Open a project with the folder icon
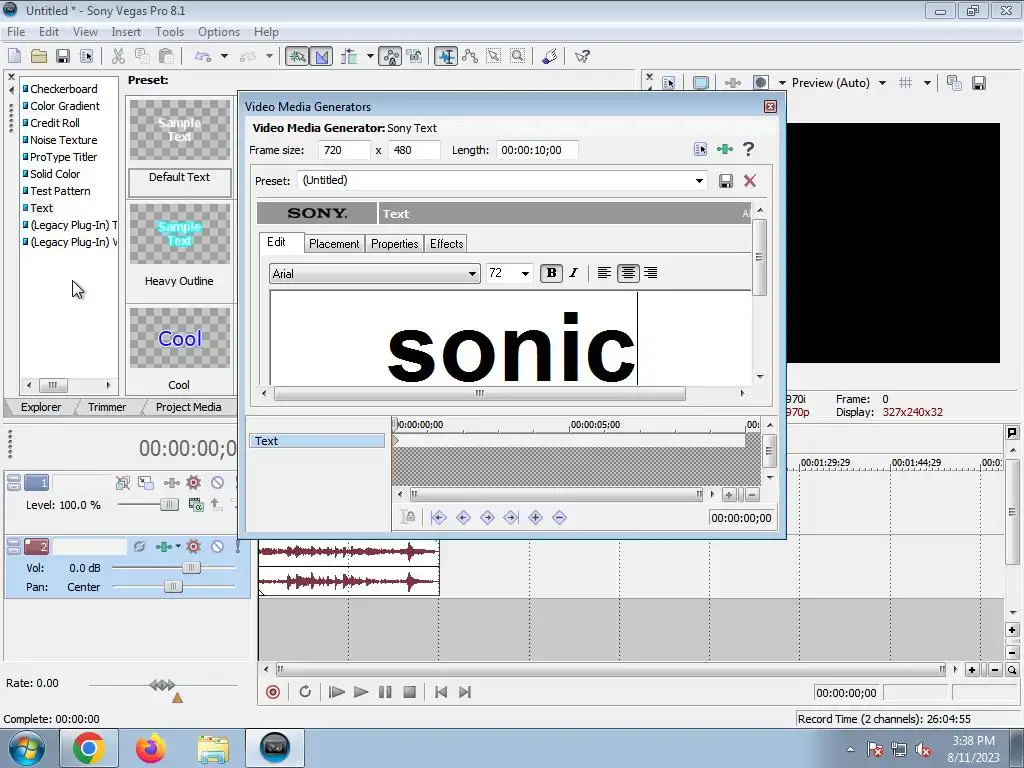Image resolution: width=1024 pixels, height=768 pixels. pyautogui.click(x=39, y=56)
